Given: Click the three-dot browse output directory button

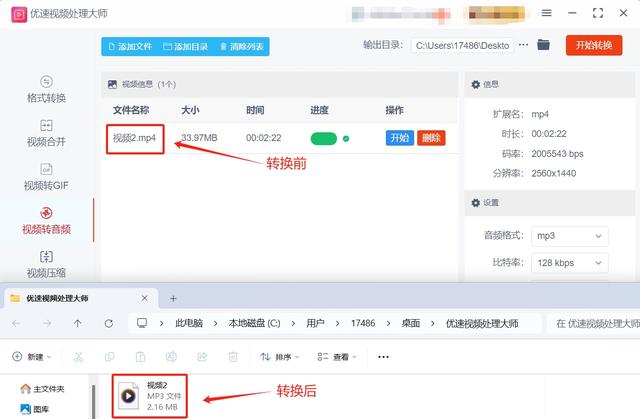Looking at the screenshot, I should (523, 45).
